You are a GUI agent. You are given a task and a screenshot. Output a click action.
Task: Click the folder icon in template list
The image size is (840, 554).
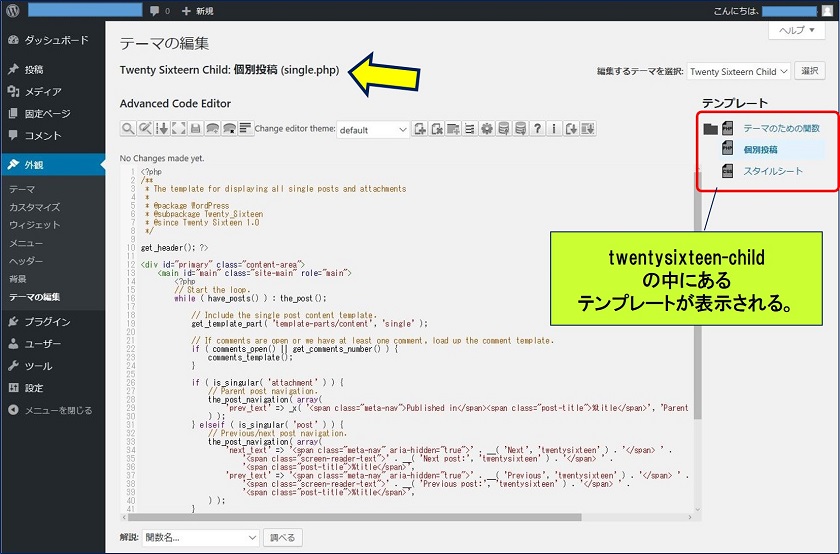pos(710,129)
